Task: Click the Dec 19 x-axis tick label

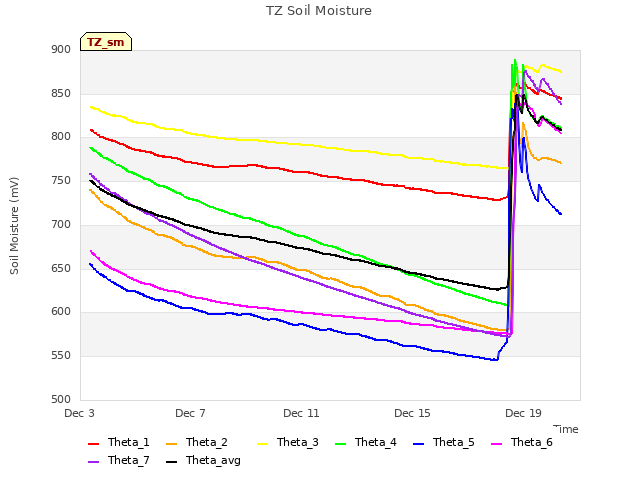Action: click(523, 413)
